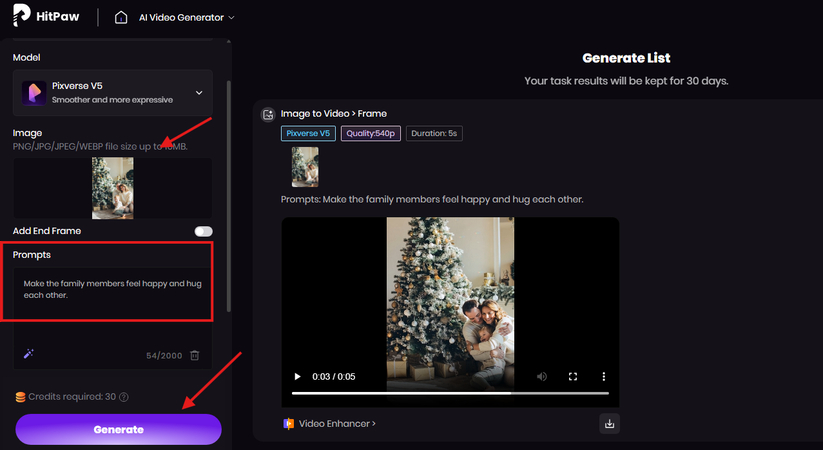Mute the video with speaker icon

pos(542,376)
